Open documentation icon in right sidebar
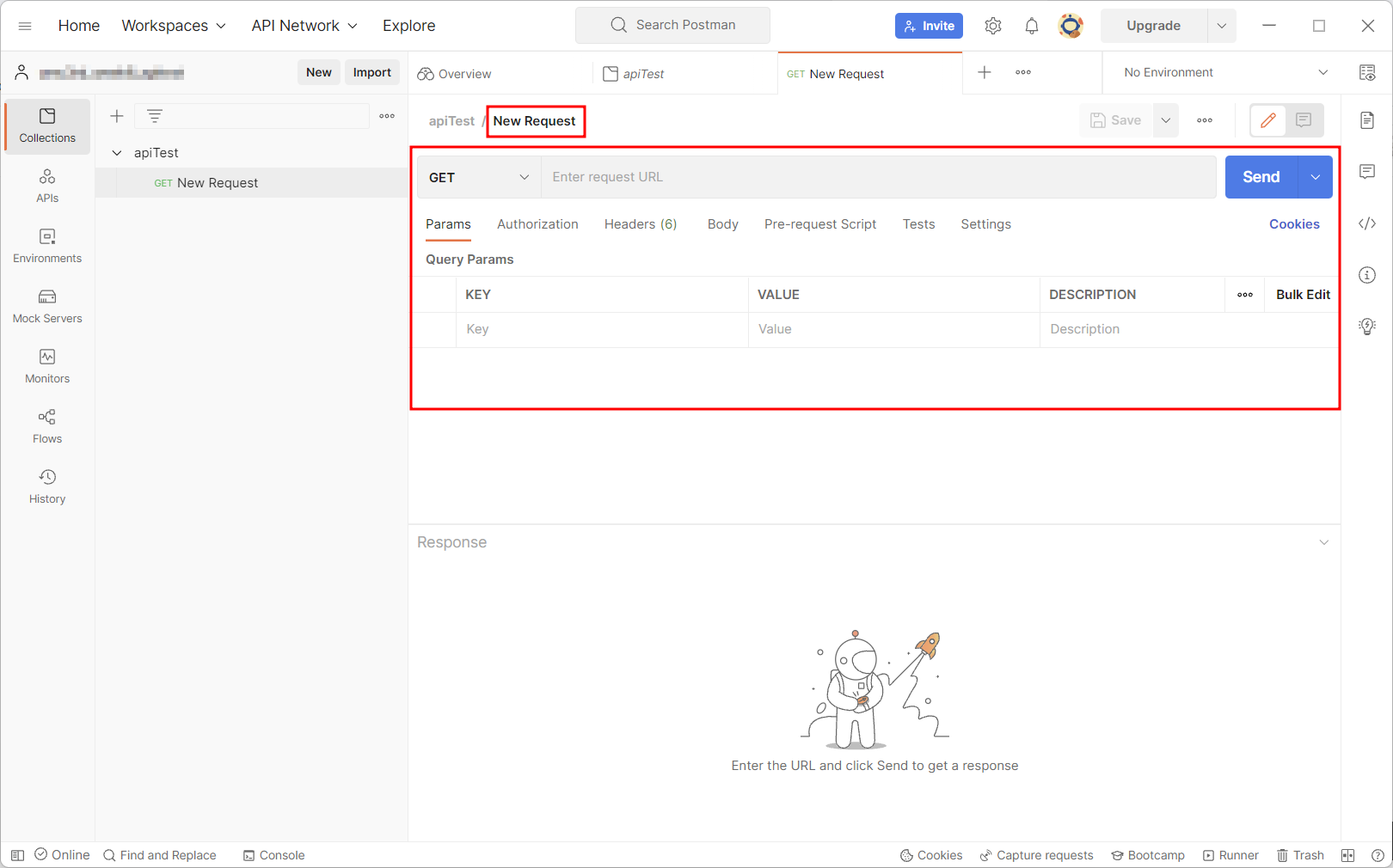Screen dimensions: 1393x868 pos(1367,120)
